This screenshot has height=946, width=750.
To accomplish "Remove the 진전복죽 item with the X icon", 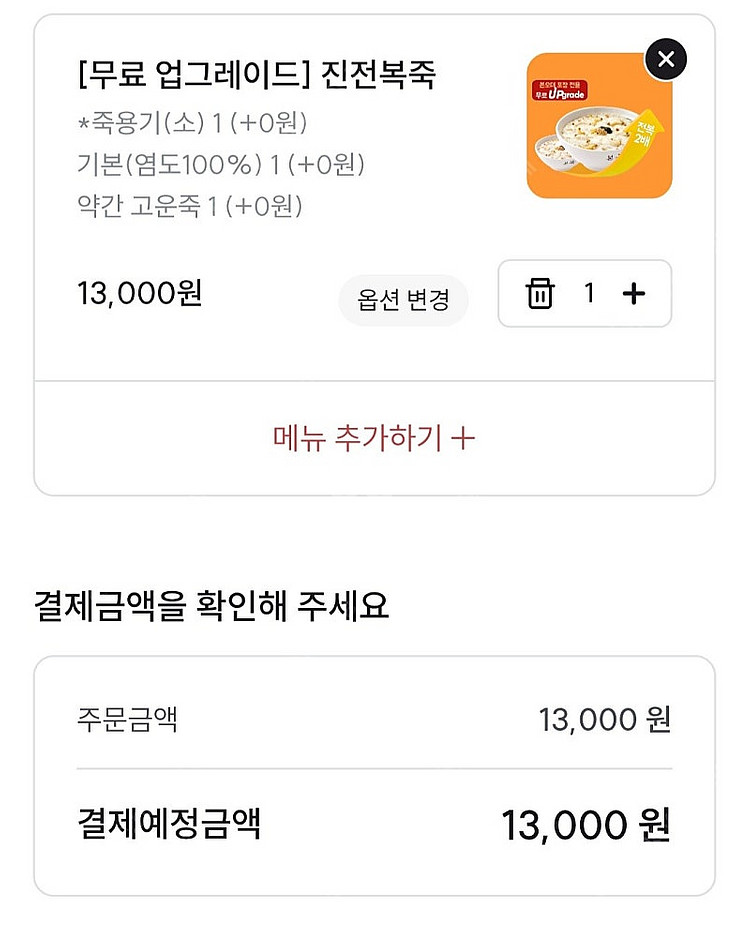I will coord(666,59).
